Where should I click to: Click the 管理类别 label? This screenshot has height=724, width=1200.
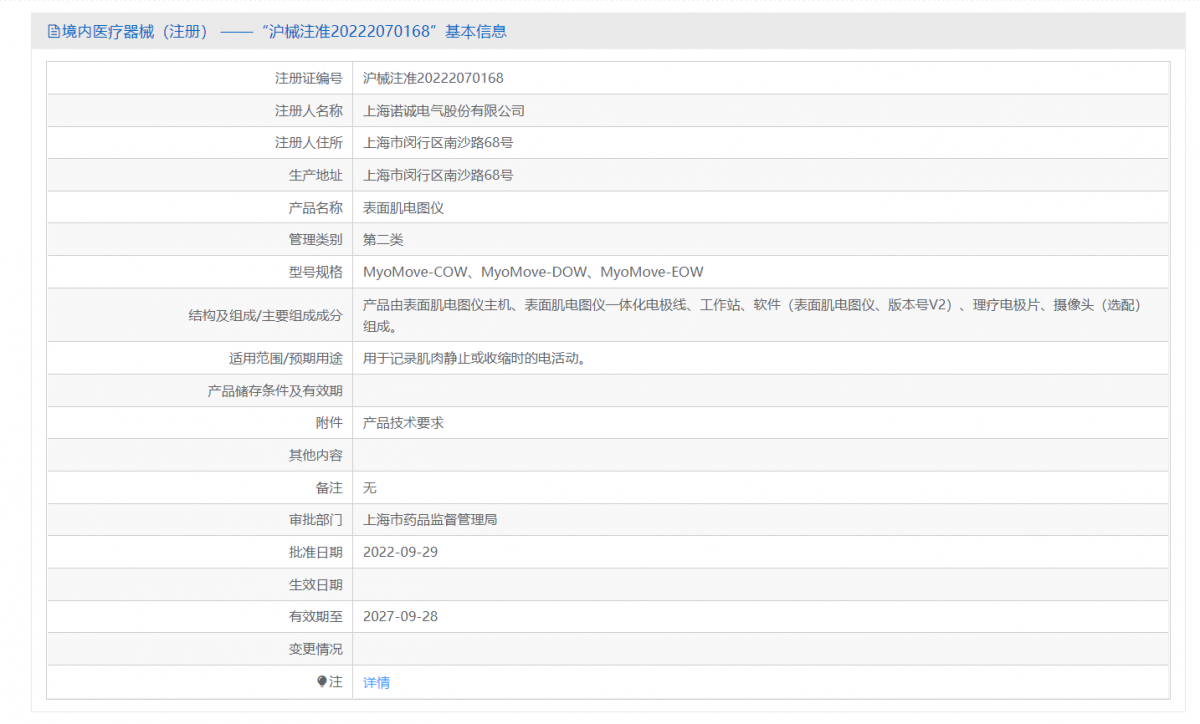click(316, 240)
